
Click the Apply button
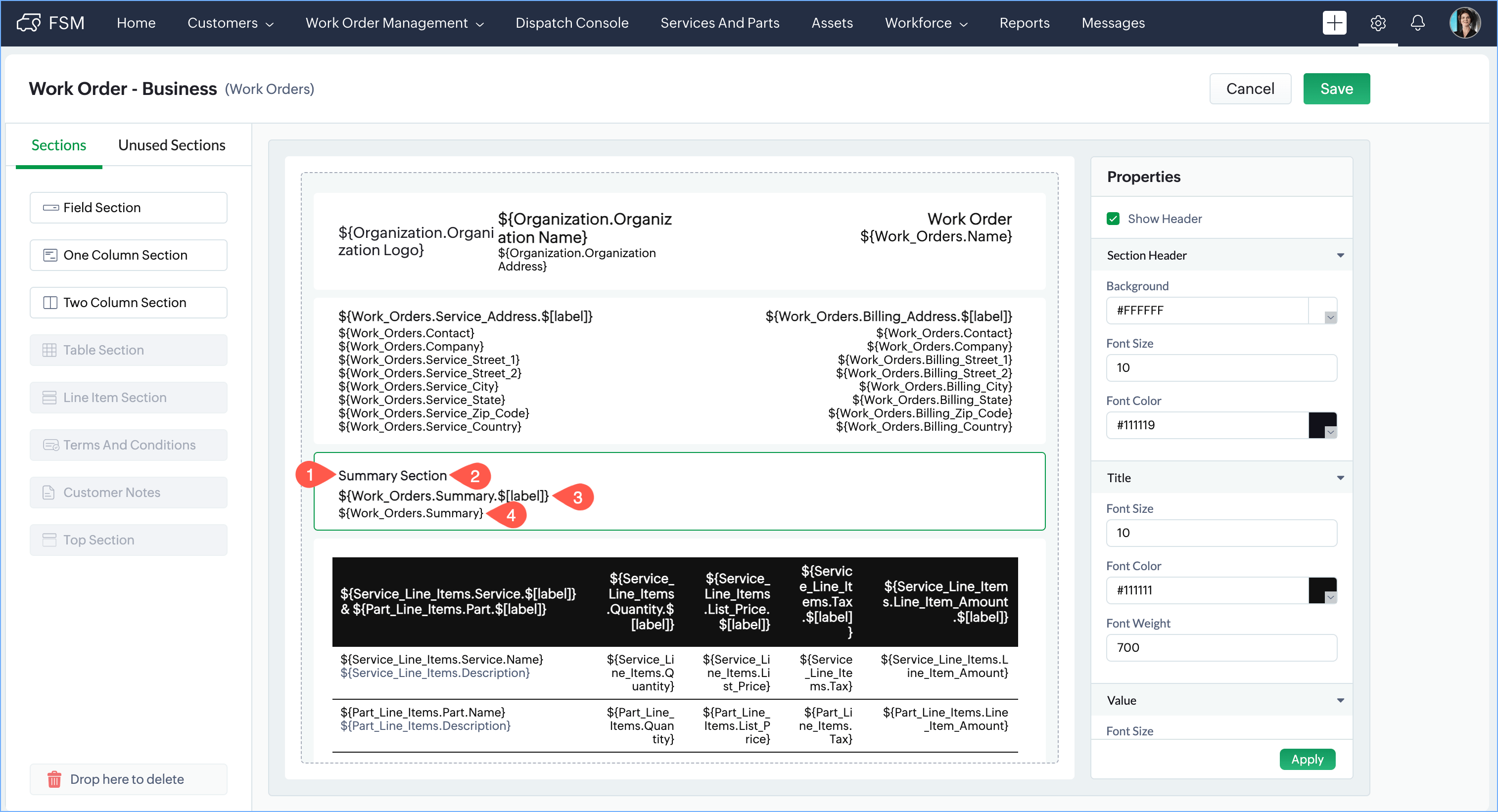point(1307,759)
